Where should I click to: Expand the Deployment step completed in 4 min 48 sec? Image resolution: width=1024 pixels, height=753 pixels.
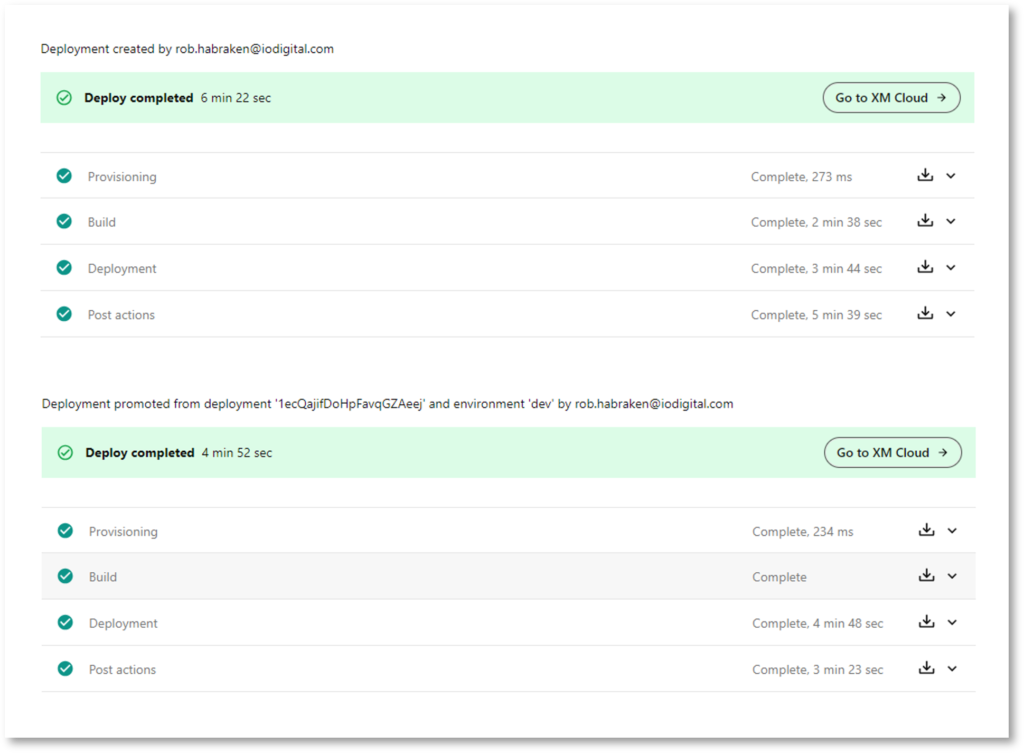(952, 623)
